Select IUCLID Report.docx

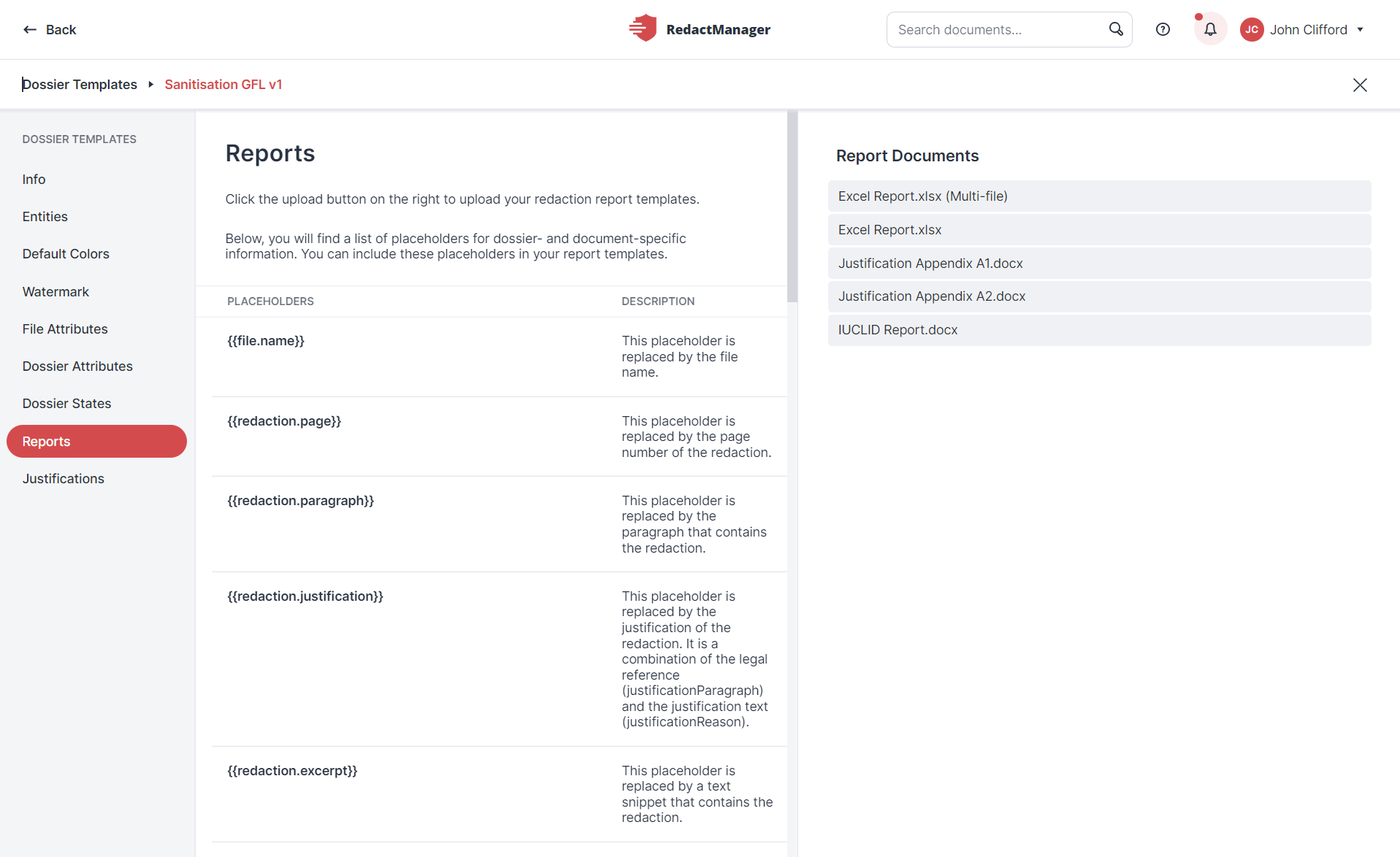(x=1099, y=330)
